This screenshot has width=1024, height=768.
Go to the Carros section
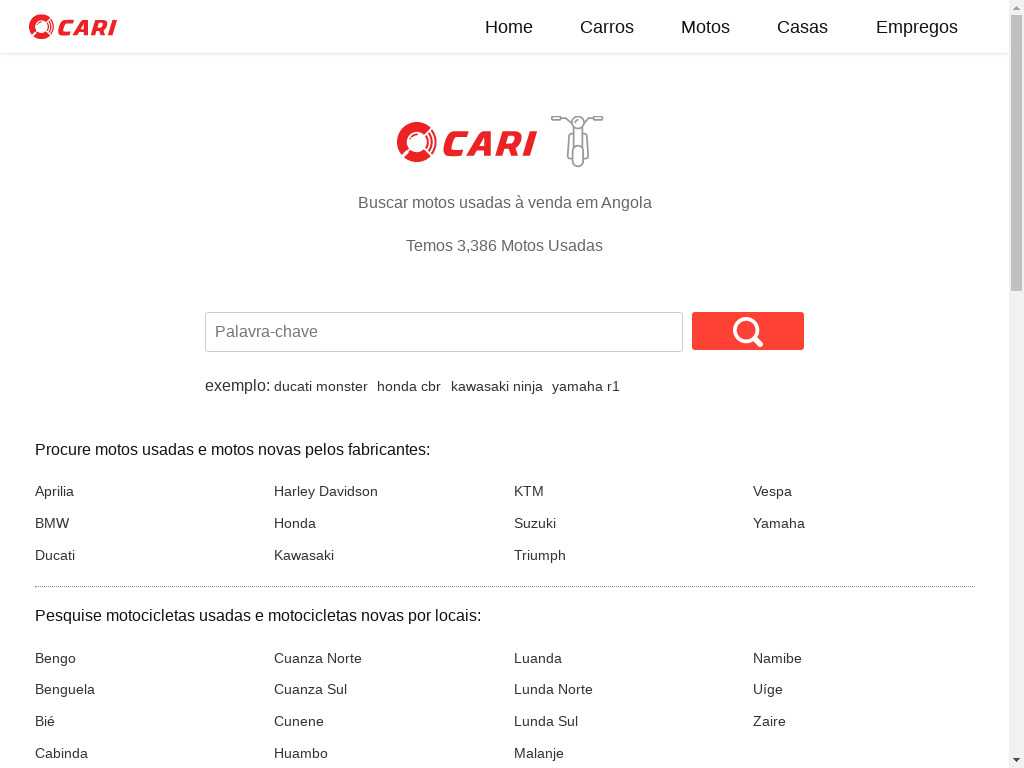(607, 27)
